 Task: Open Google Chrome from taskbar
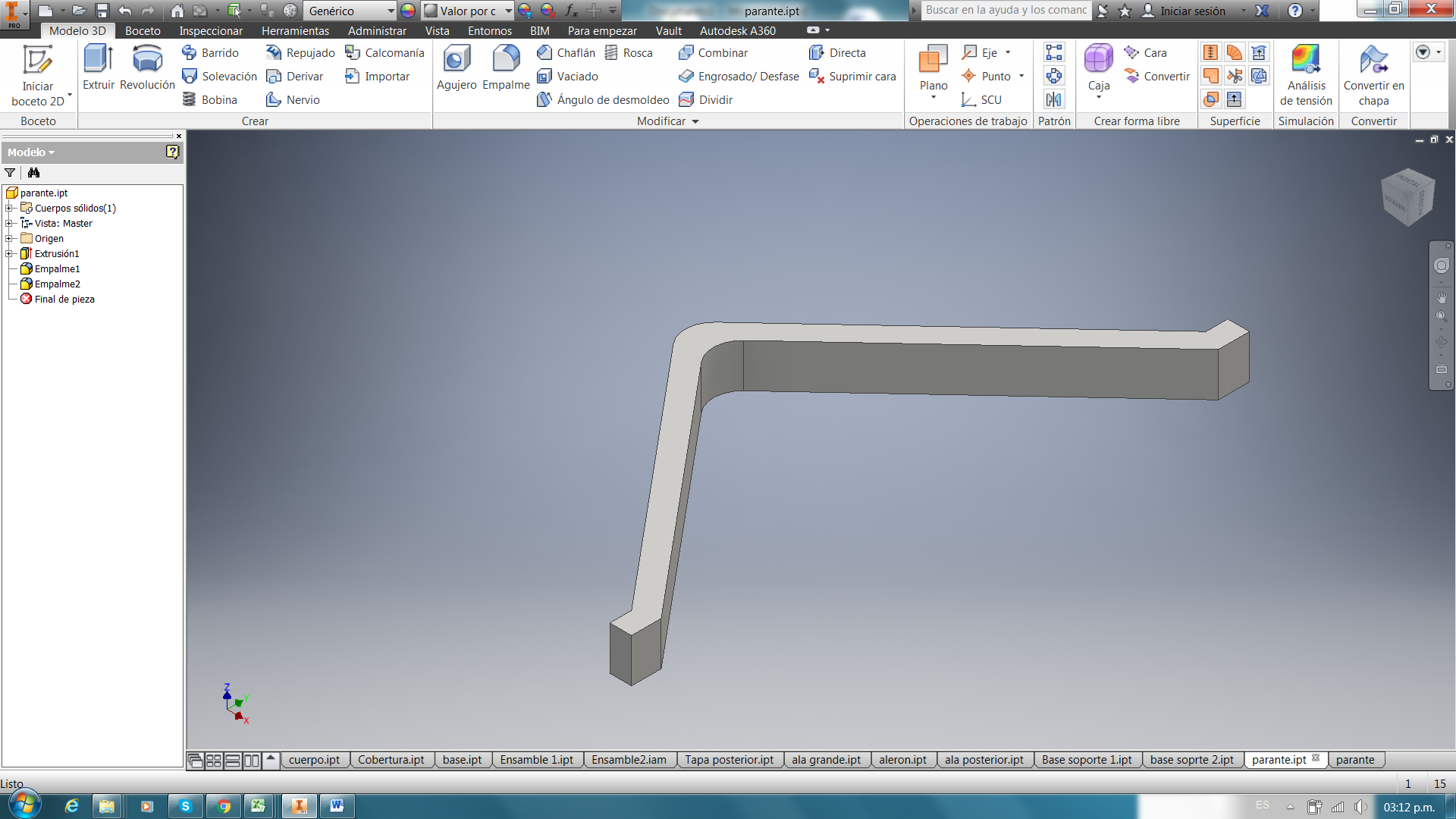[224, 806]
